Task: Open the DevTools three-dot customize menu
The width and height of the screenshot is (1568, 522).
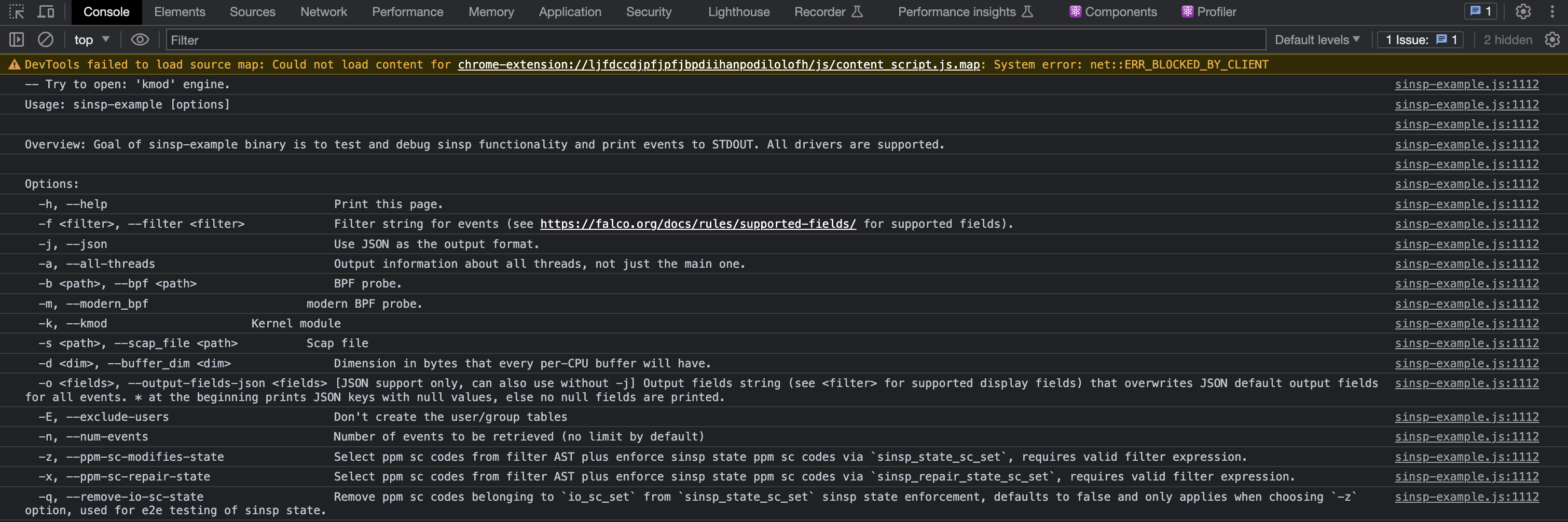Action: pos(1552,11)
